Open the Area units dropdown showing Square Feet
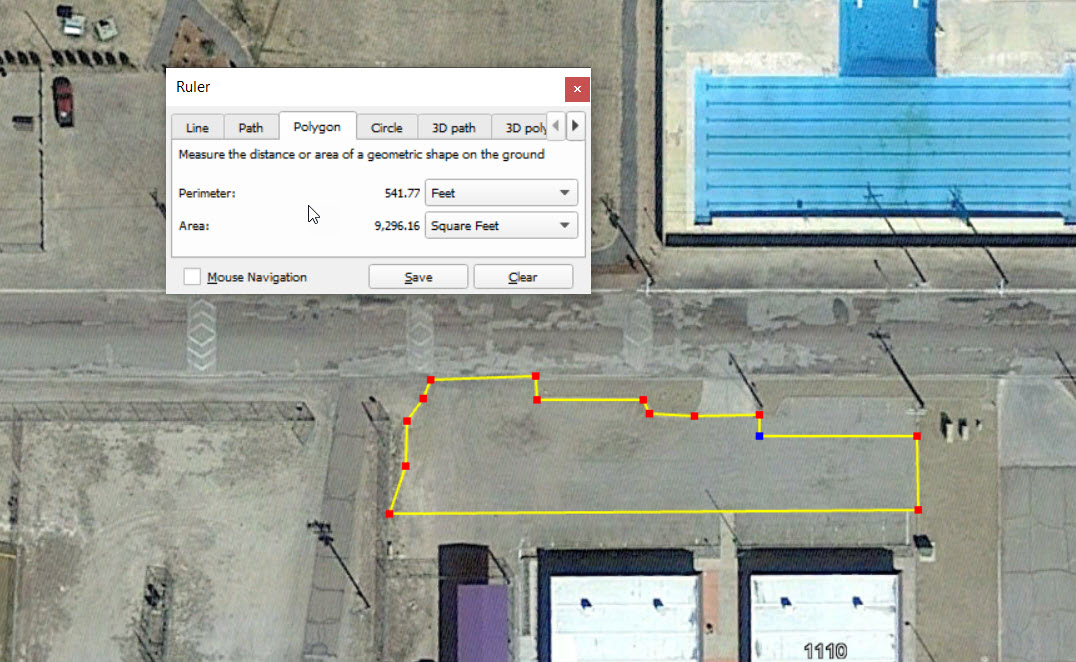1076x662 pixels. pos(501,226)
